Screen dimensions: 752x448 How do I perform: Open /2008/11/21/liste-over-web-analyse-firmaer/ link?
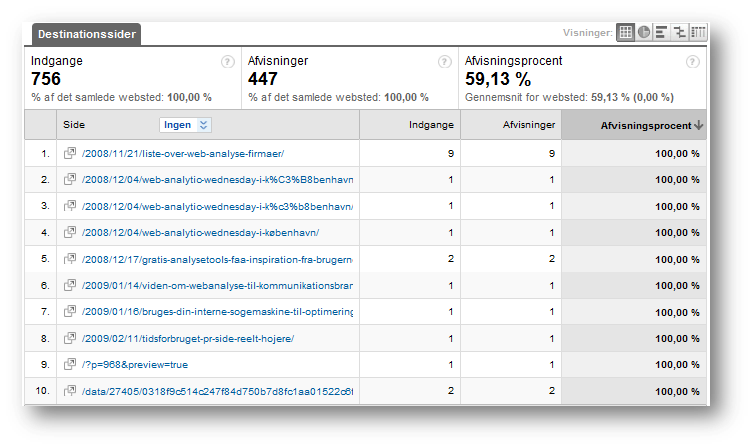[183, 153]
